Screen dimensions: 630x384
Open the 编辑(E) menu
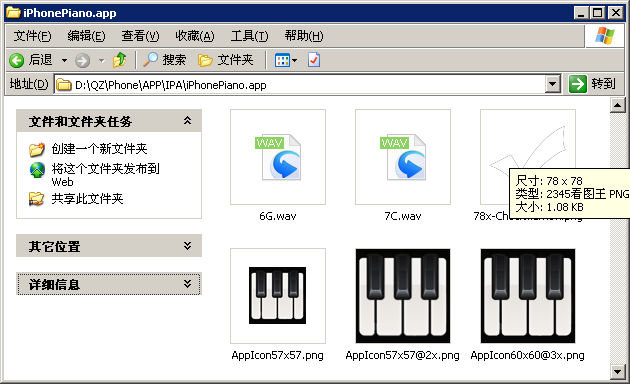[86, 36]
